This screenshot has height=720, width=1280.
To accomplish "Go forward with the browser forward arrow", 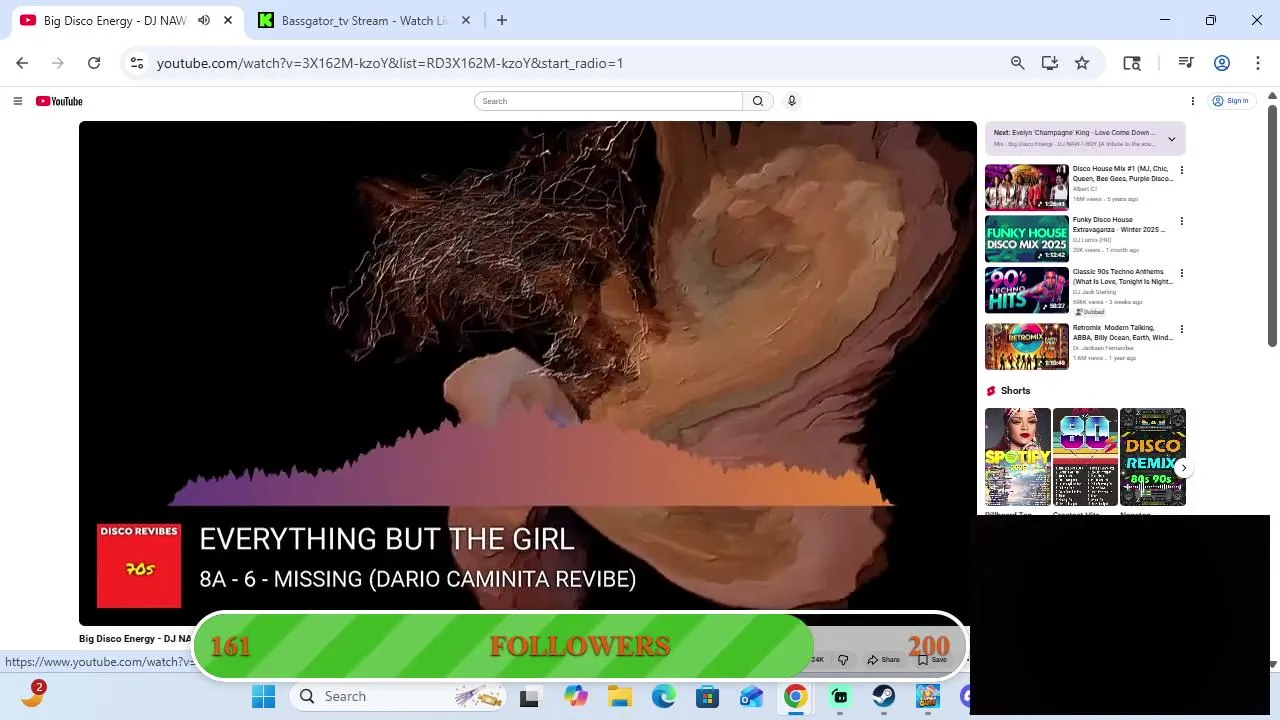I will [x=58, y=63].
